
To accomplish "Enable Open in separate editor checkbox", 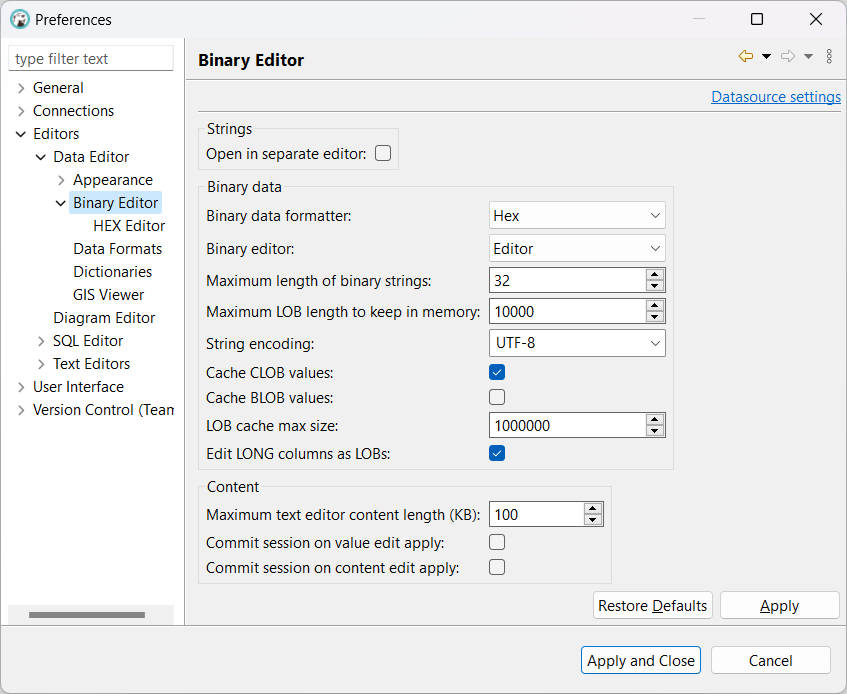I will point(382,154).
